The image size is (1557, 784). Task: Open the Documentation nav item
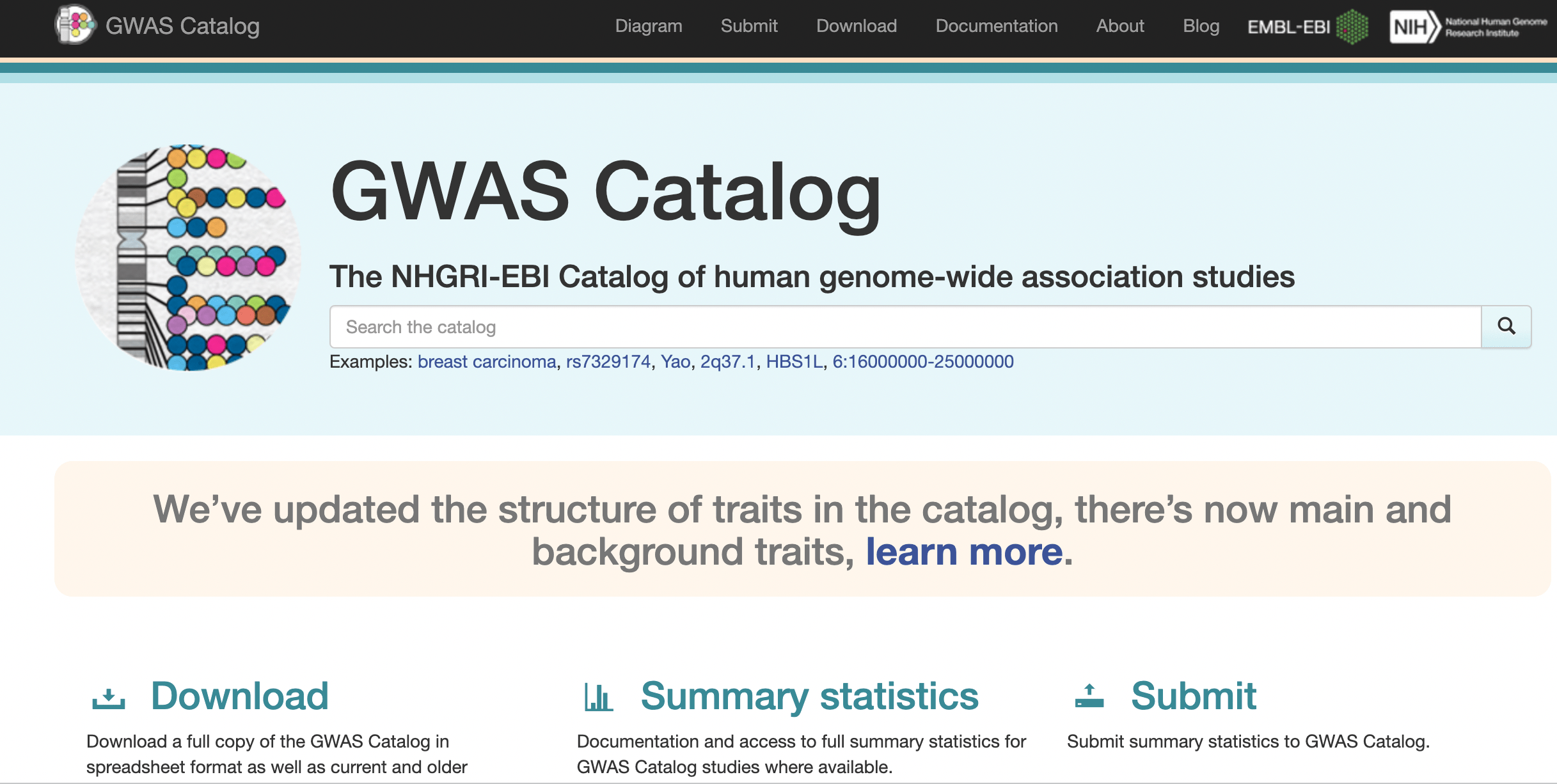pyautogui.click(x=996, y=26)
